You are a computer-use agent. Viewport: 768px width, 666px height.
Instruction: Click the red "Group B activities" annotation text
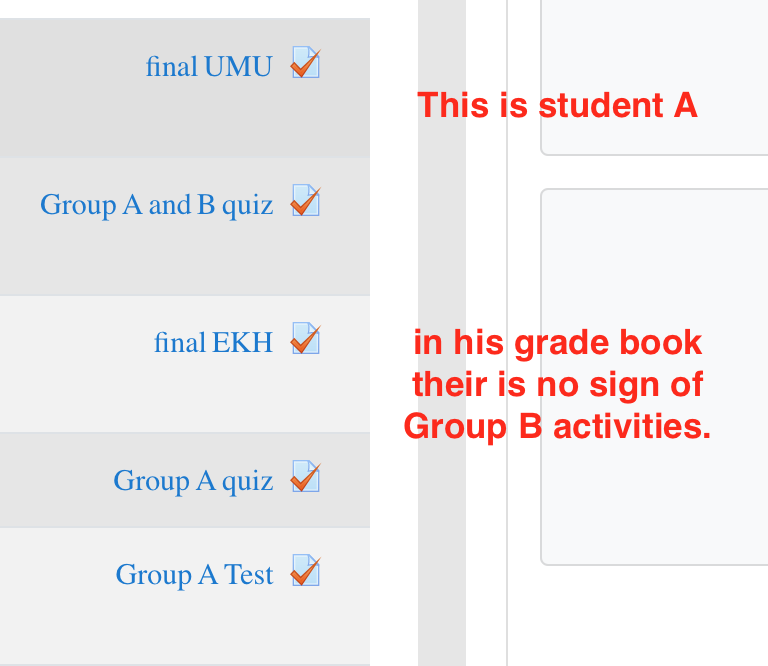click(x=557, y=427)
